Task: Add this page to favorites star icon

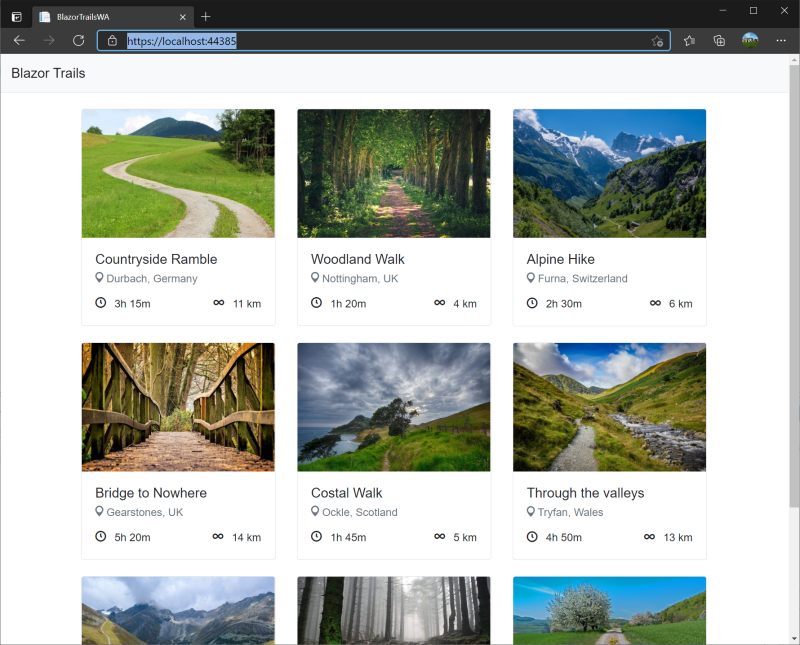Action: click(x=657, y=41)
